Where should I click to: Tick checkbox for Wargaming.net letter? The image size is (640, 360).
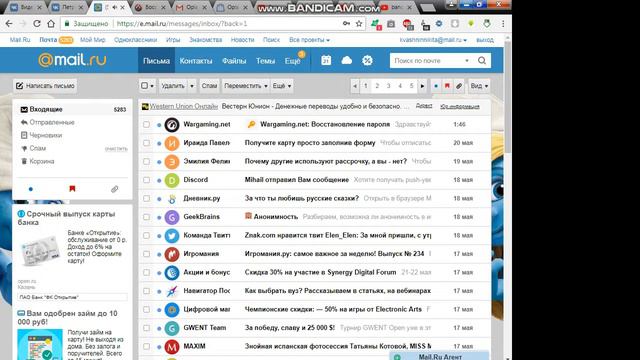coord(146,124)
